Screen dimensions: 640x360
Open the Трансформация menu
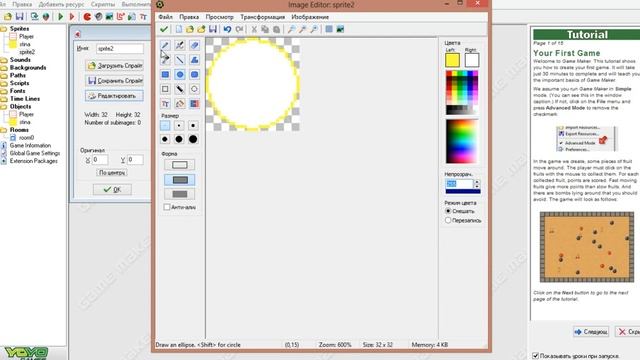pyautogui.click(x=262, y=17)
